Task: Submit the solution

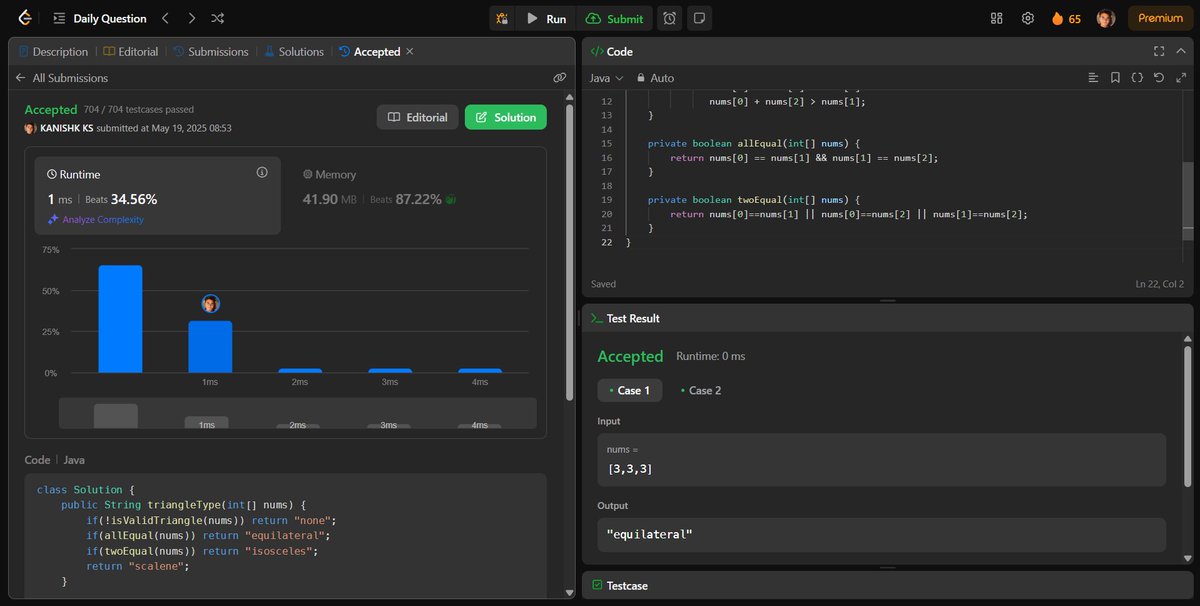Action: [615, 18]
